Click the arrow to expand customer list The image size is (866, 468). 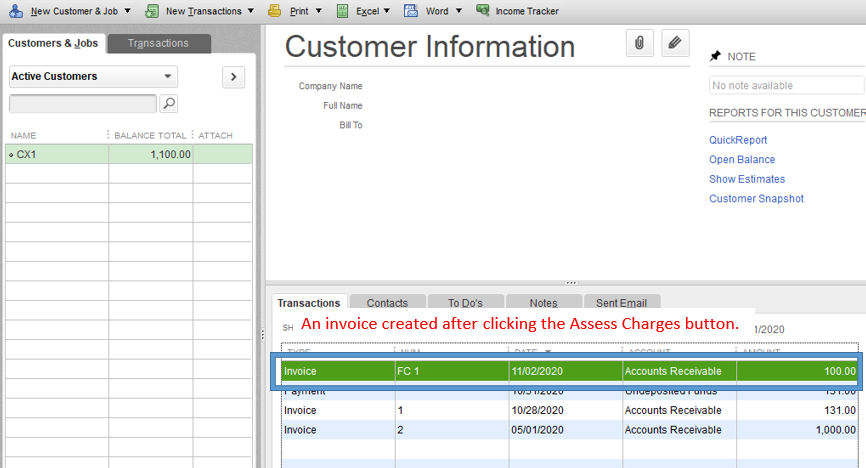tap(233, 77)
